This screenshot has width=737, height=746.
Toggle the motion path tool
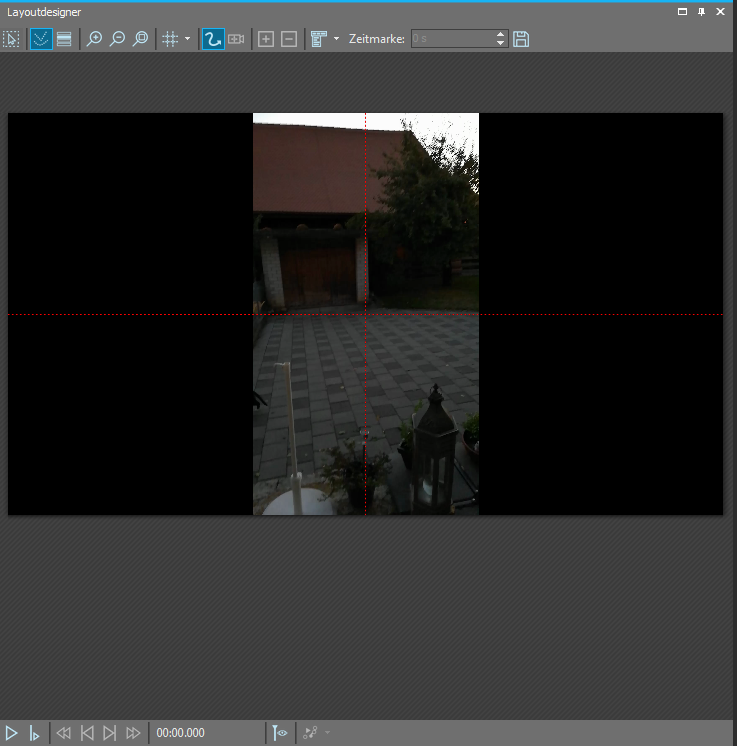click(212, 39)
